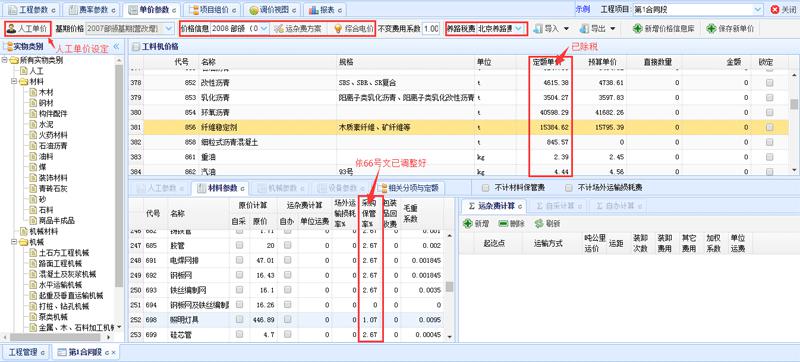Collapse the 实物类别 panel with double chevron

(x=116, y=46)
